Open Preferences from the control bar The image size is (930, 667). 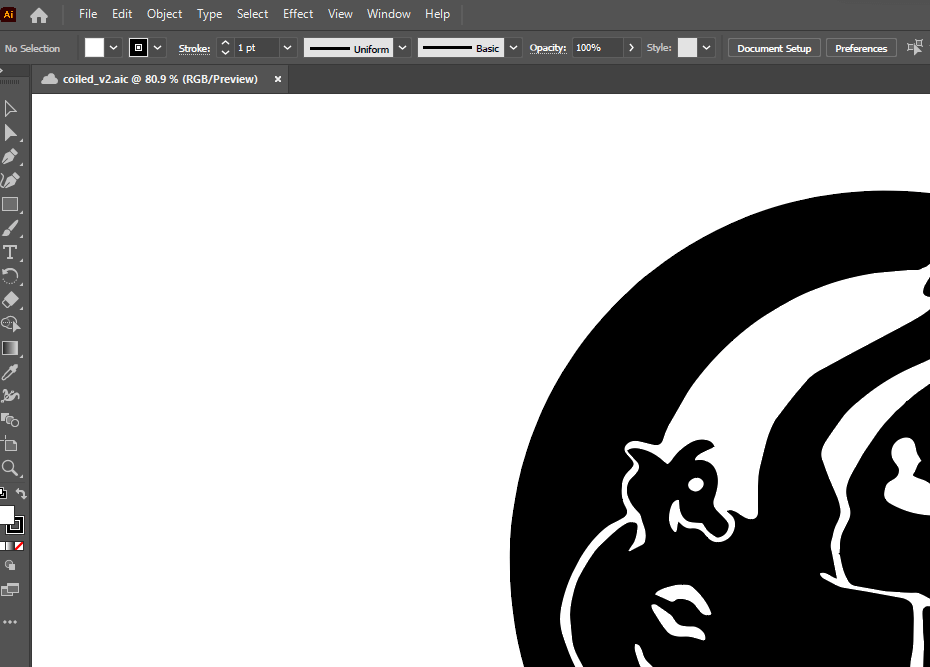[860, 48]
